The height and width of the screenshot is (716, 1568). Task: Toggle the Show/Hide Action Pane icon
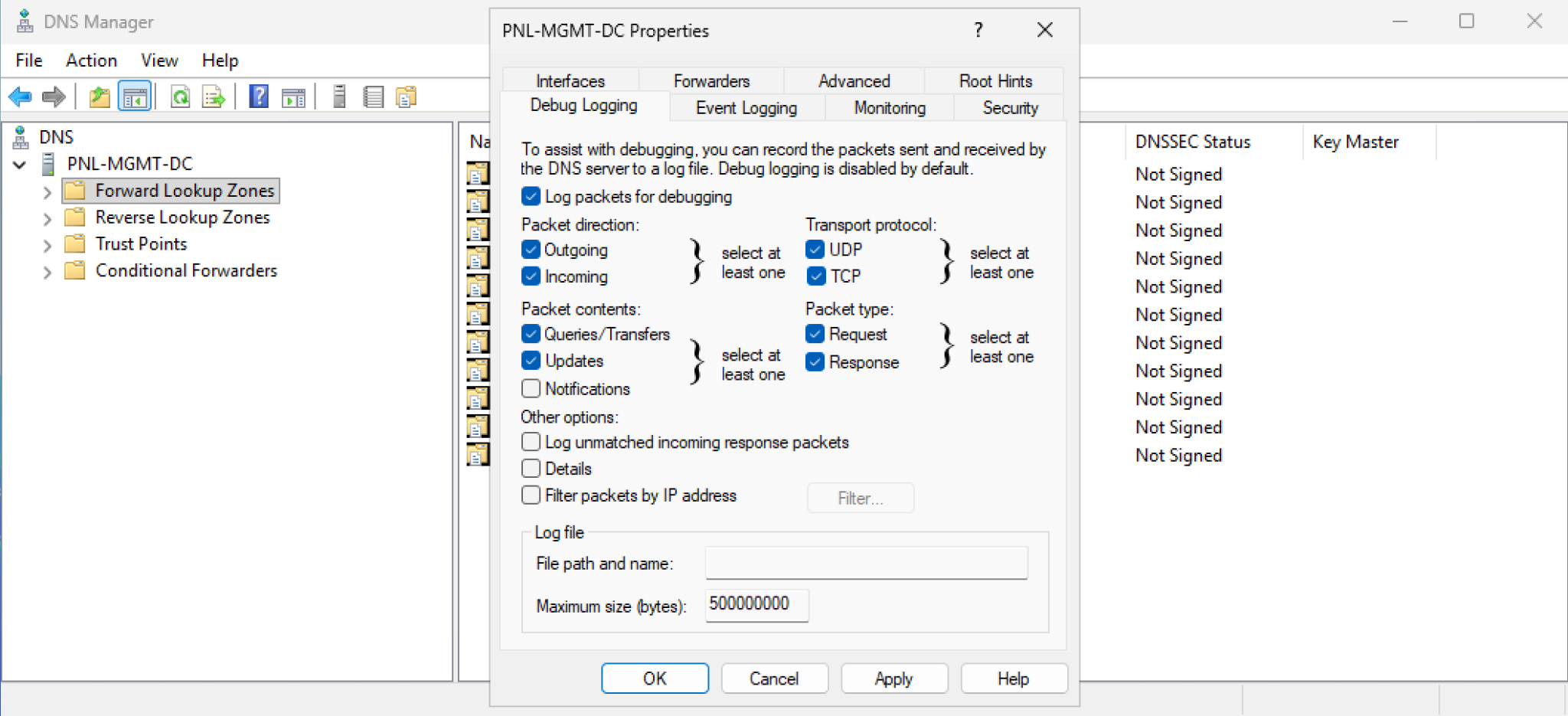click(x=293, y=96)
